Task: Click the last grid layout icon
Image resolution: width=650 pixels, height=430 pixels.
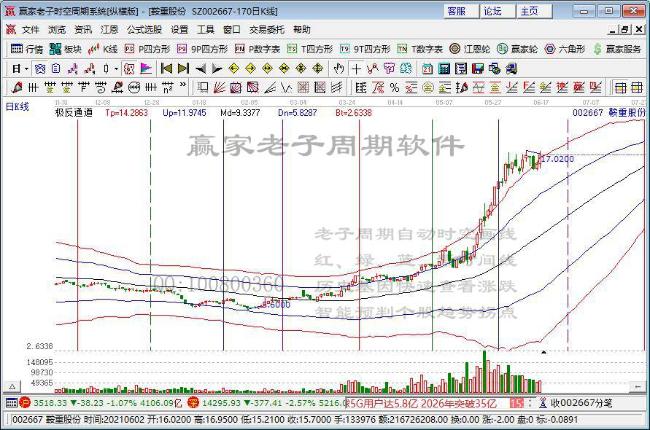Action: click(637, 87)
